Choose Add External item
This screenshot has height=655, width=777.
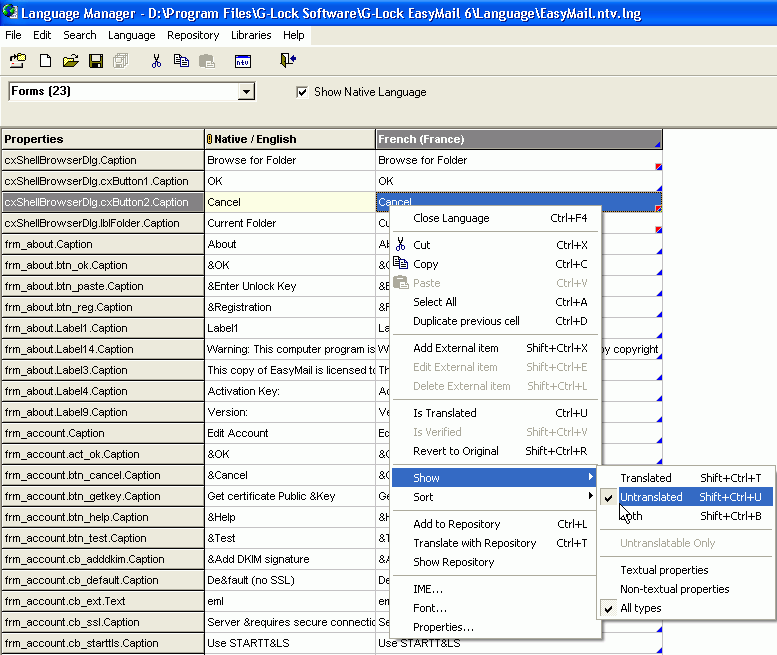(x=495, y=348)
